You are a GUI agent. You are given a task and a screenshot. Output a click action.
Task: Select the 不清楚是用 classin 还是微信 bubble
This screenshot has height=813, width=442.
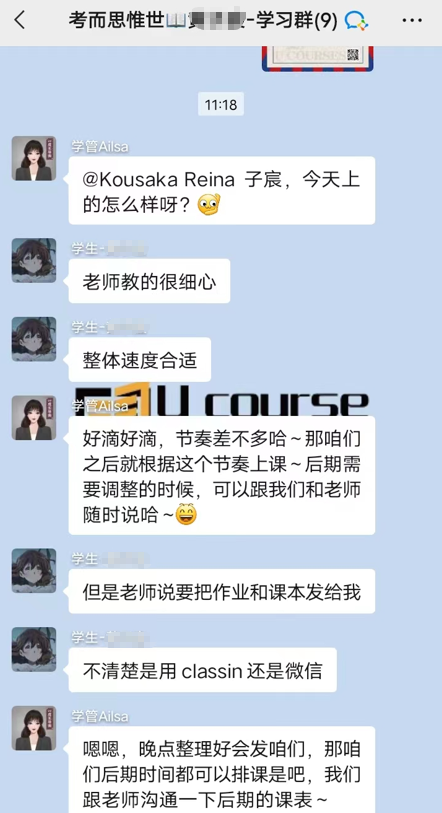point(203,670)
